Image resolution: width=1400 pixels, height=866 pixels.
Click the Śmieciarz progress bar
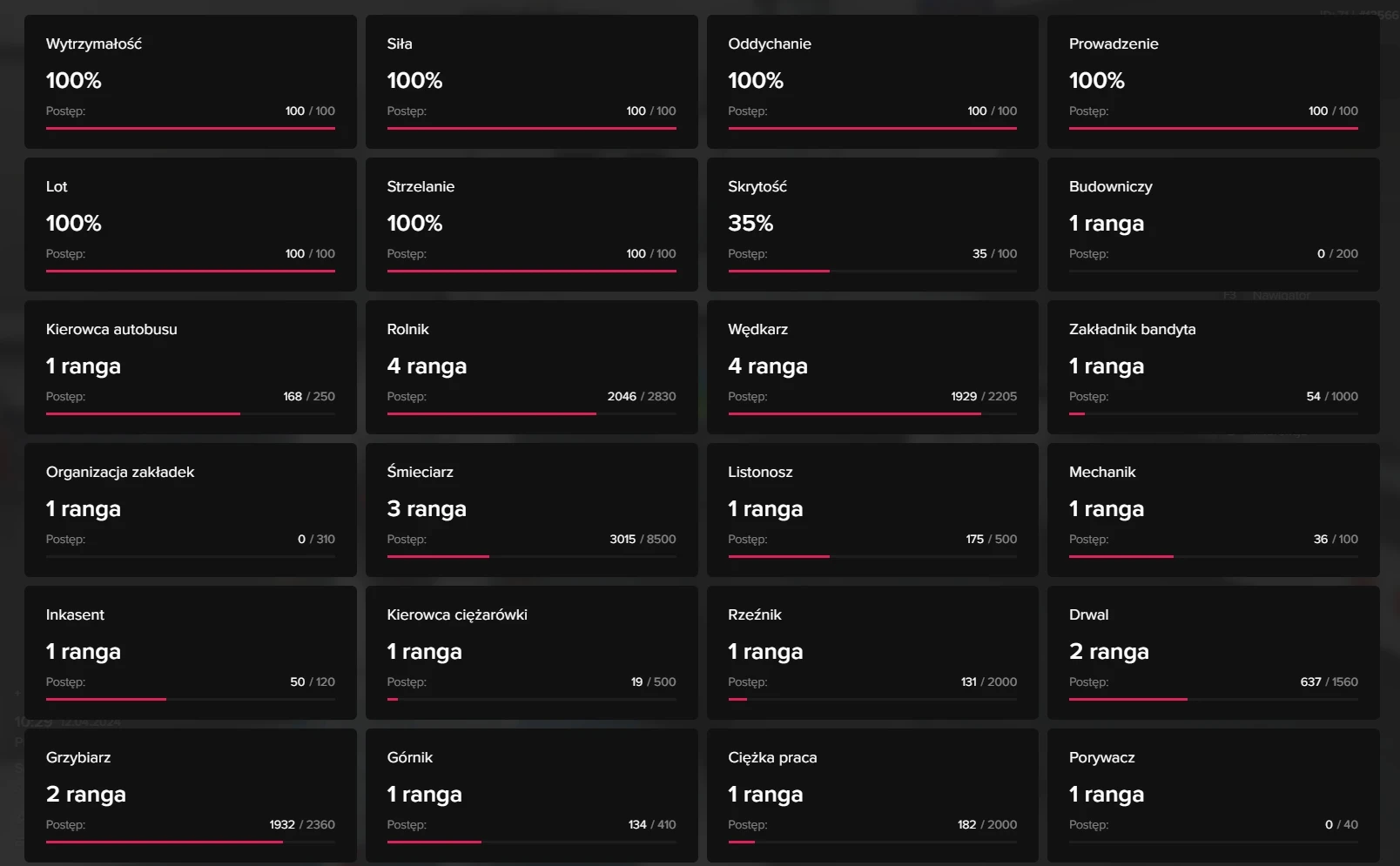click(531, 556)
